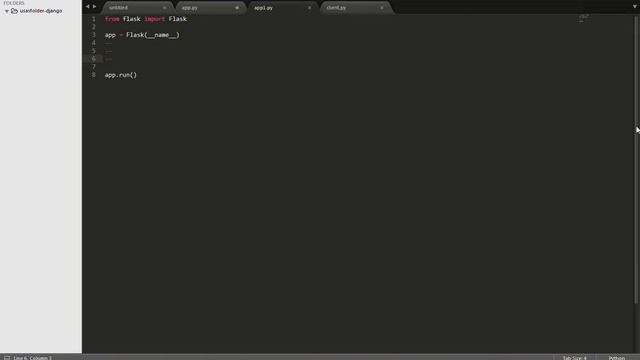Close the app1.py tab
Image resolution: width=640 pixels, height=360 pixels.
click(x=309, y=8)
